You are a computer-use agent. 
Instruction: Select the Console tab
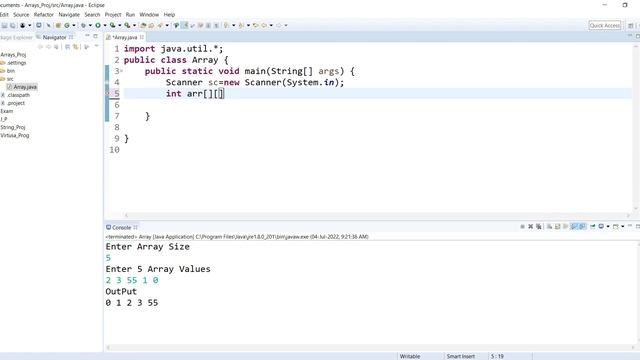click(x=121, y=227)
